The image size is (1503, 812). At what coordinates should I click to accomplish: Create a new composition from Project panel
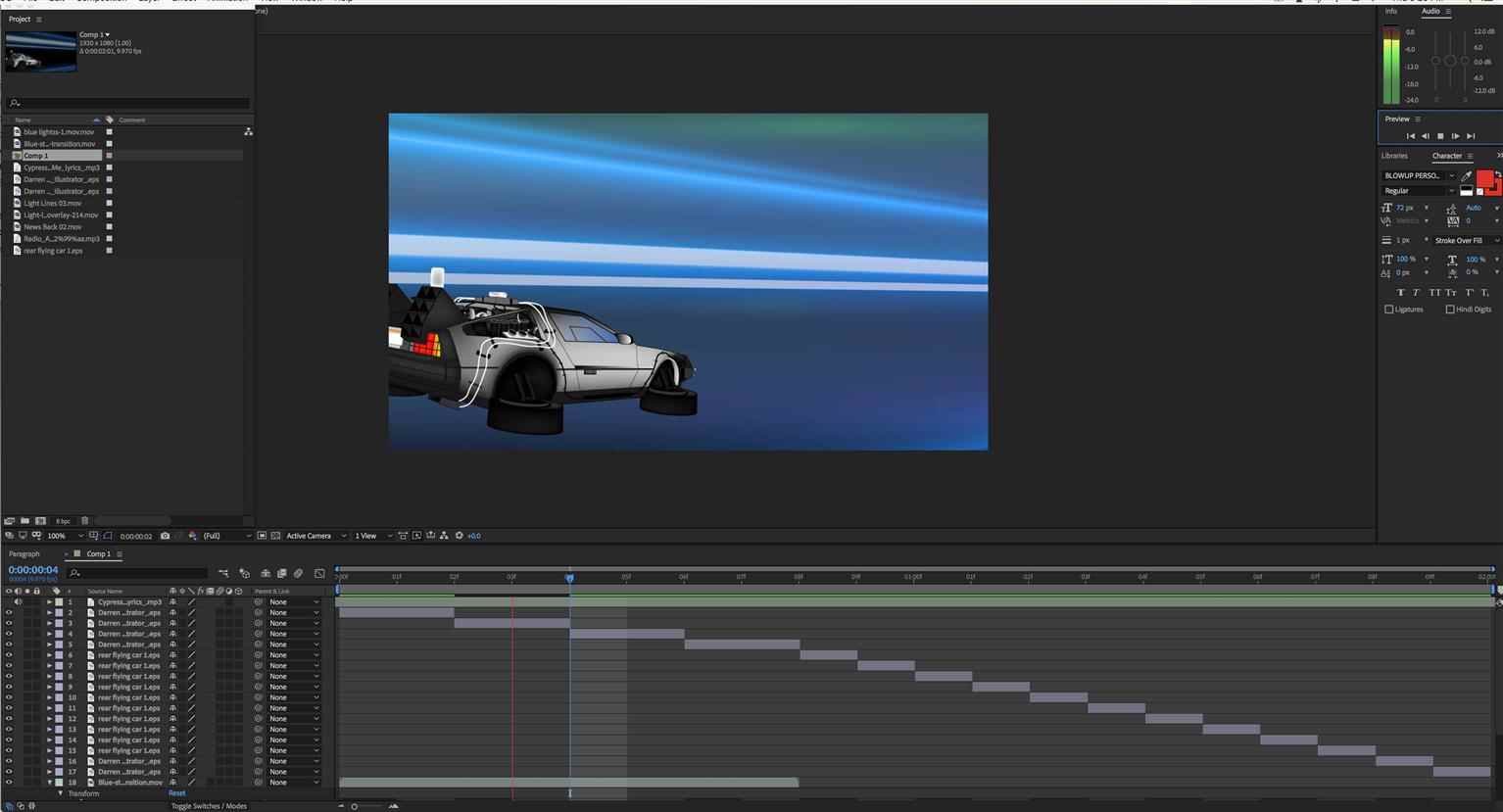coord(40,520)
